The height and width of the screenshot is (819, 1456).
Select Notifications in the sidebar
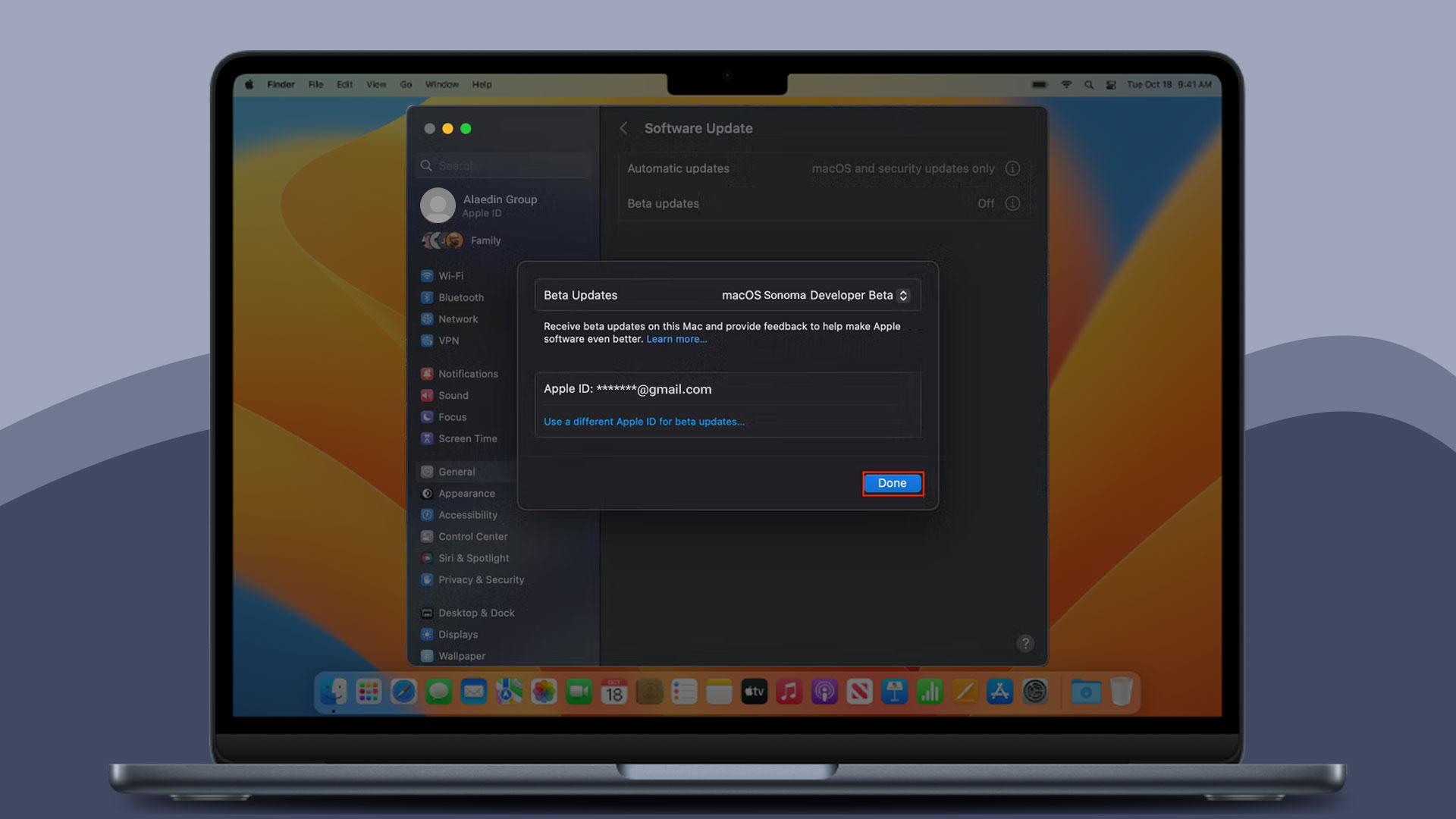coord(460,374)
